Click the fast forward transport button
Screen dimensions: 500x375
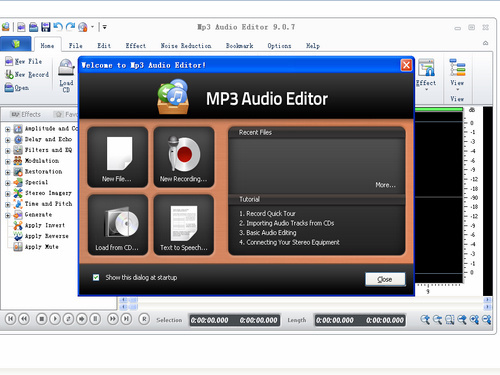point(113,319)
